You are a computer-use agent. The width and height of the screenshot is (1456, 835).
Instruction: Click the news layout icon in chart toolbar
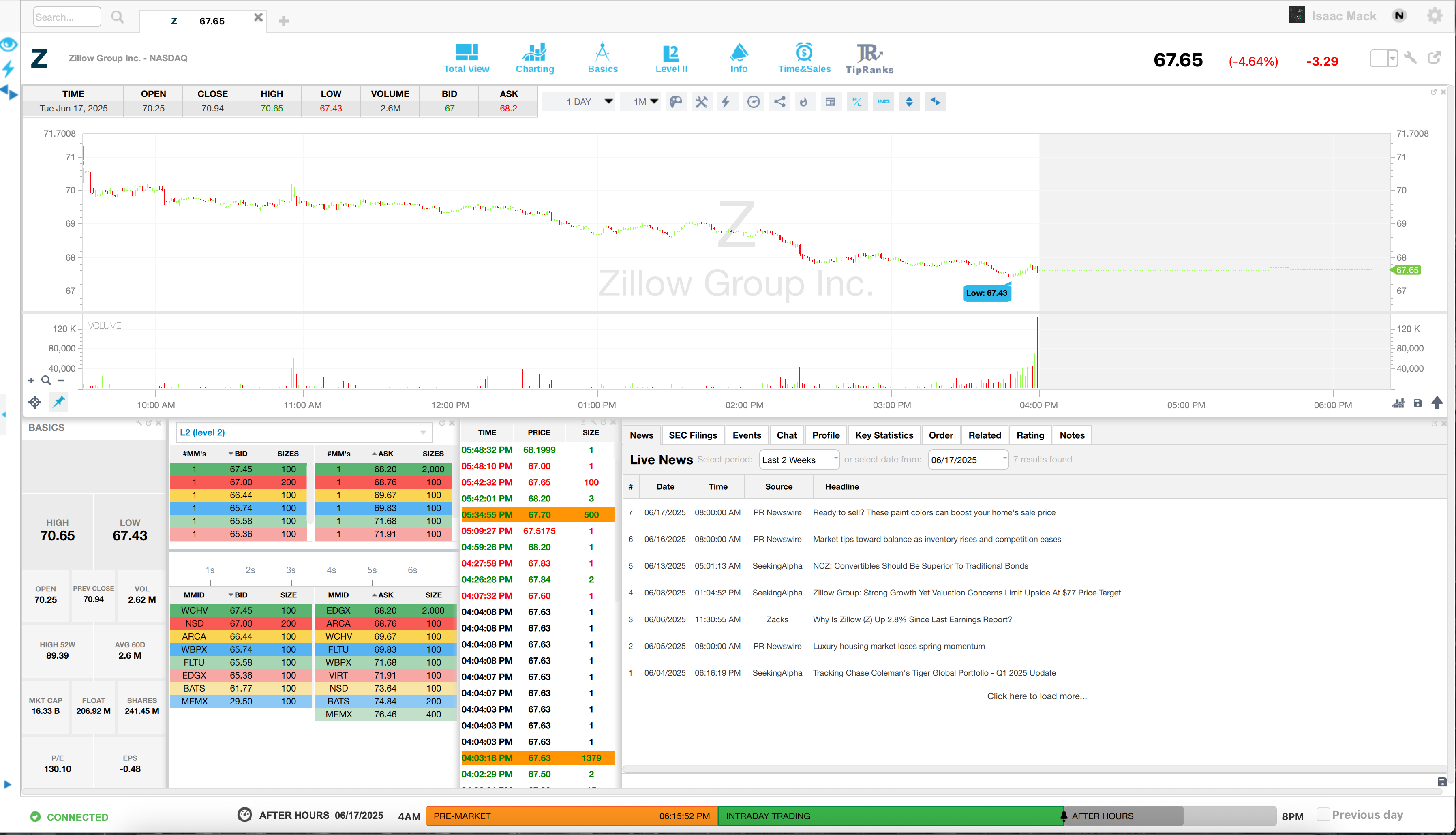tap(830, 102)
